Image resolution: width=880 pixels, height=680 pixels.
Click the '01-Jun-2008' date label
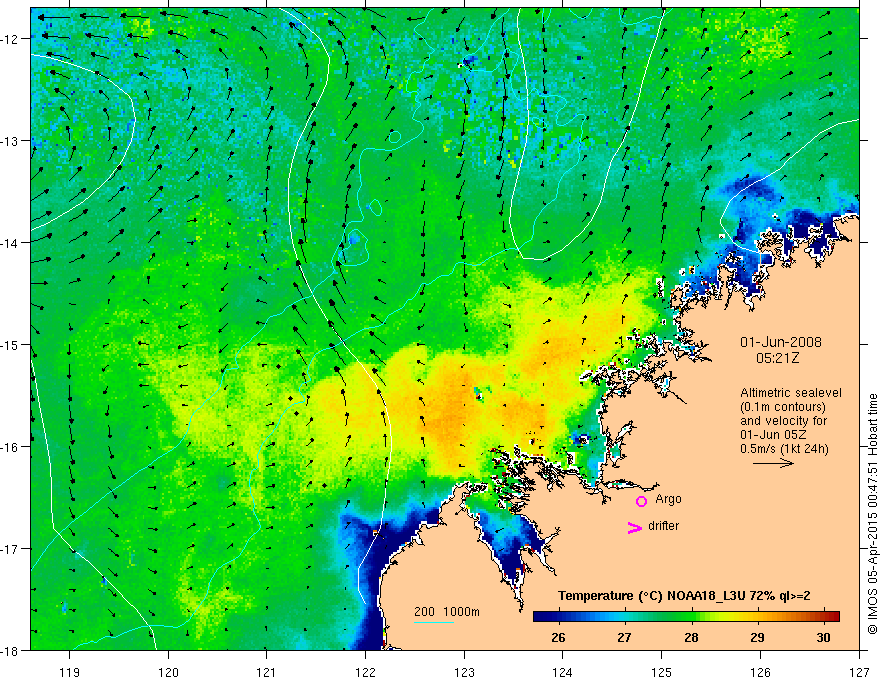point(780,342)
